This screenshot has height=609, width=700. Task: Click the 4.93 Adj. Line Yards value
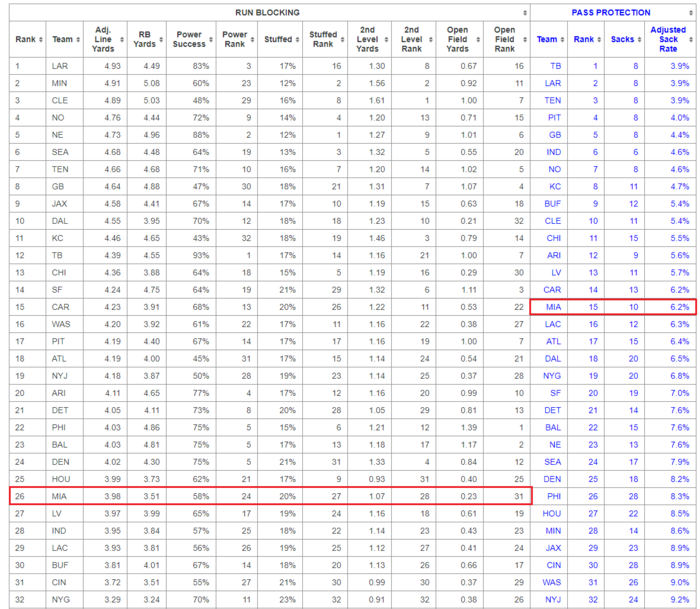coord(112,66)
